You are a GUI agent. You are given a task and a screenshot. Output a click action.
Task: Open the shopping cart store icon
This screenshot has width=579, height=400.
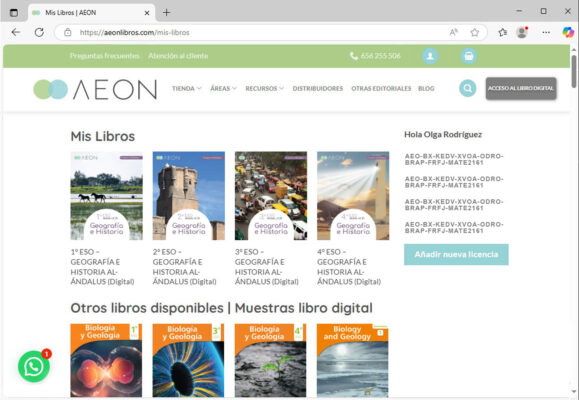pos(469,56)
